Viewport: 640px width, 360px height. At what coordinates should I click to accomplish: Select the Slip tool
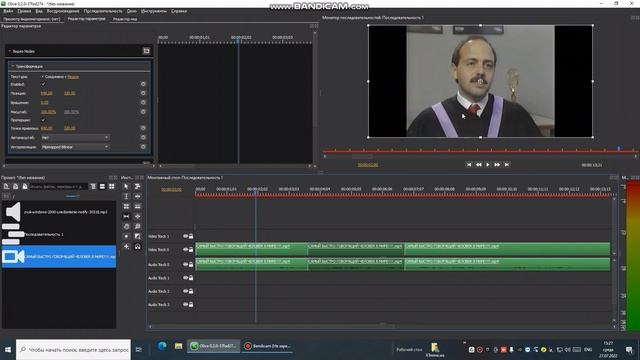point(126,216)
